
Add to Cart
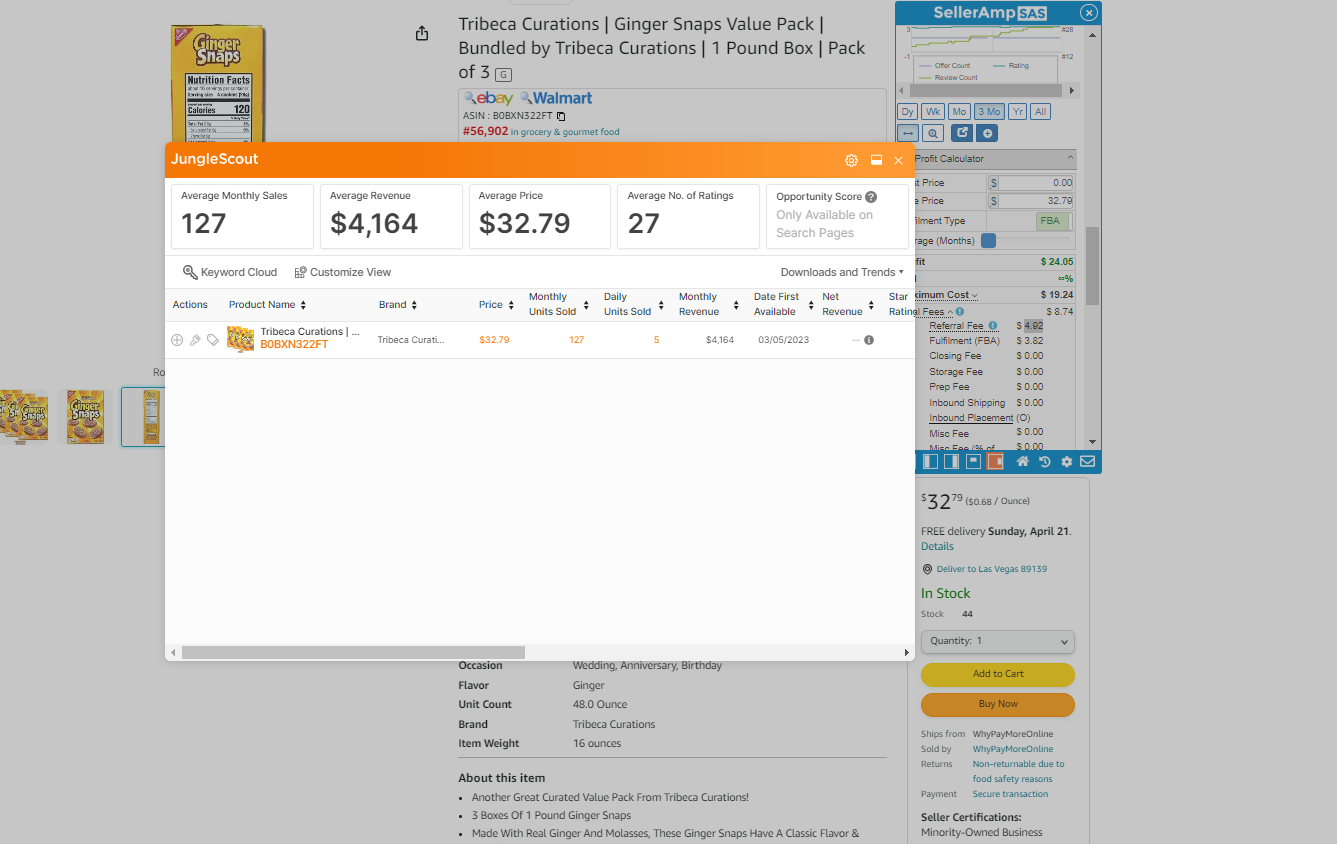(997, 674)
